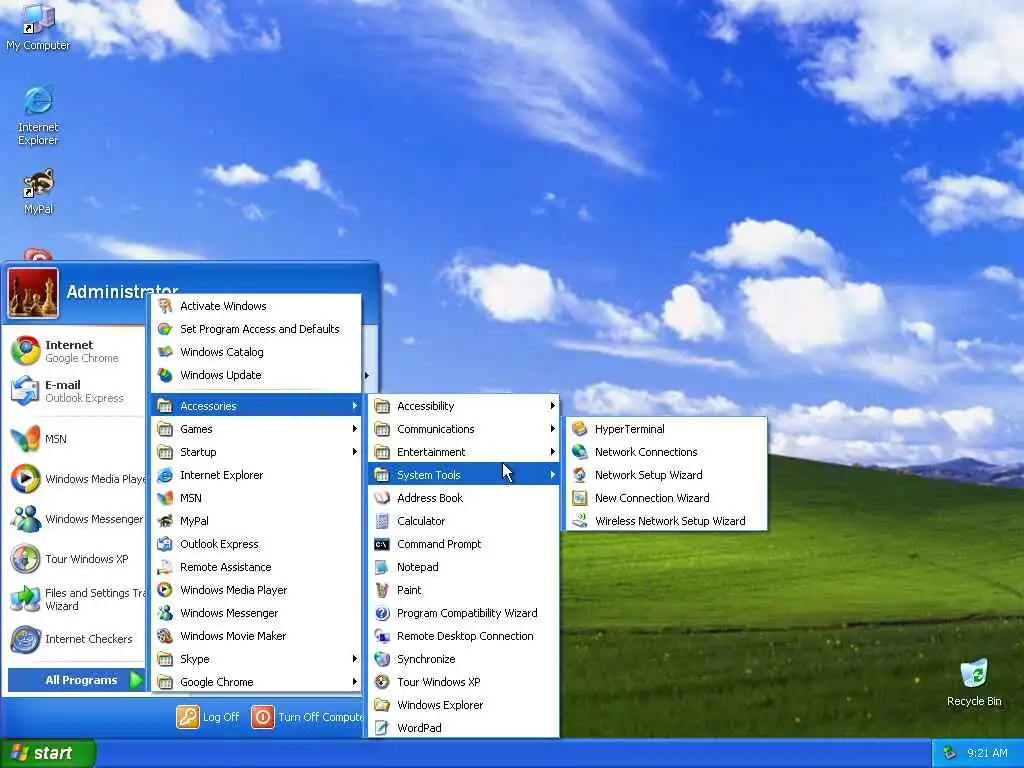
Task: Open Network Connections
Action: click(666, 452)
